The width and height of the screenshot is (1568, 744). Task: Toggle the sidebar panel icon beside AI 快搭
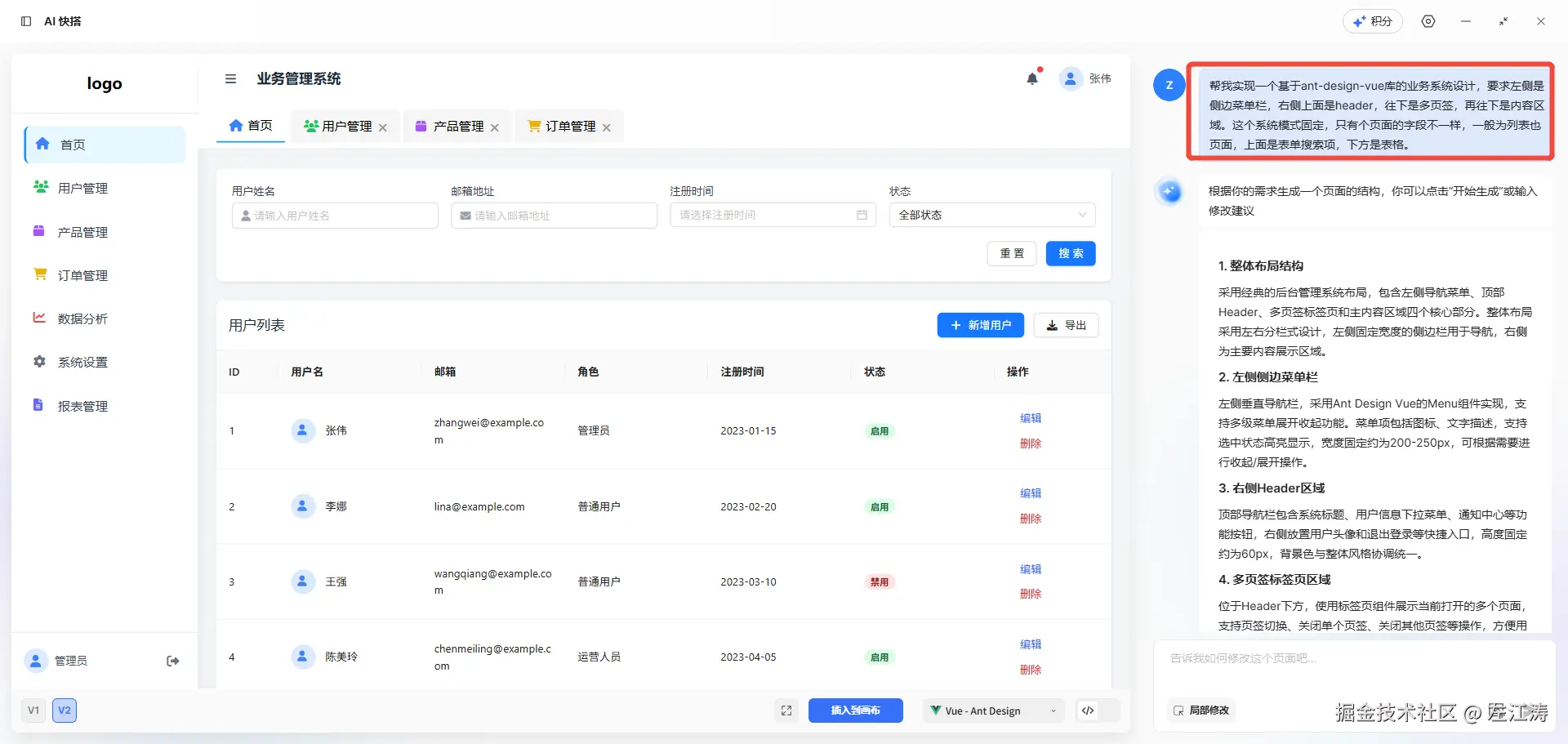(26, 21)
